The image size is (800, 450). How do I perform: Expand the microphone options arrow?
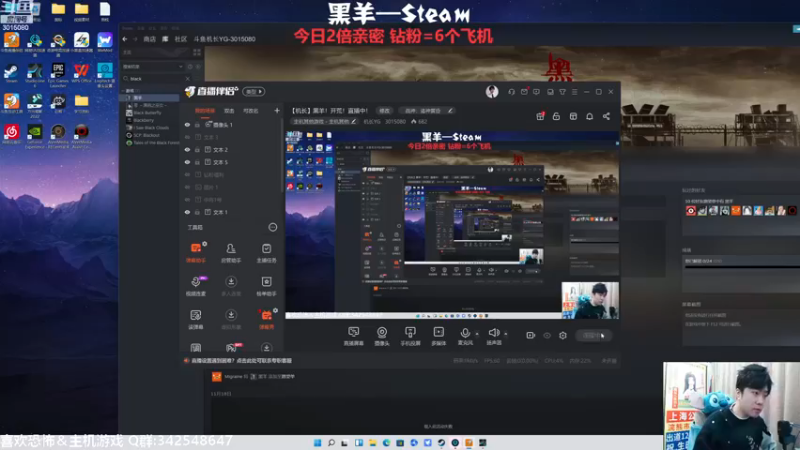[477, 334]
